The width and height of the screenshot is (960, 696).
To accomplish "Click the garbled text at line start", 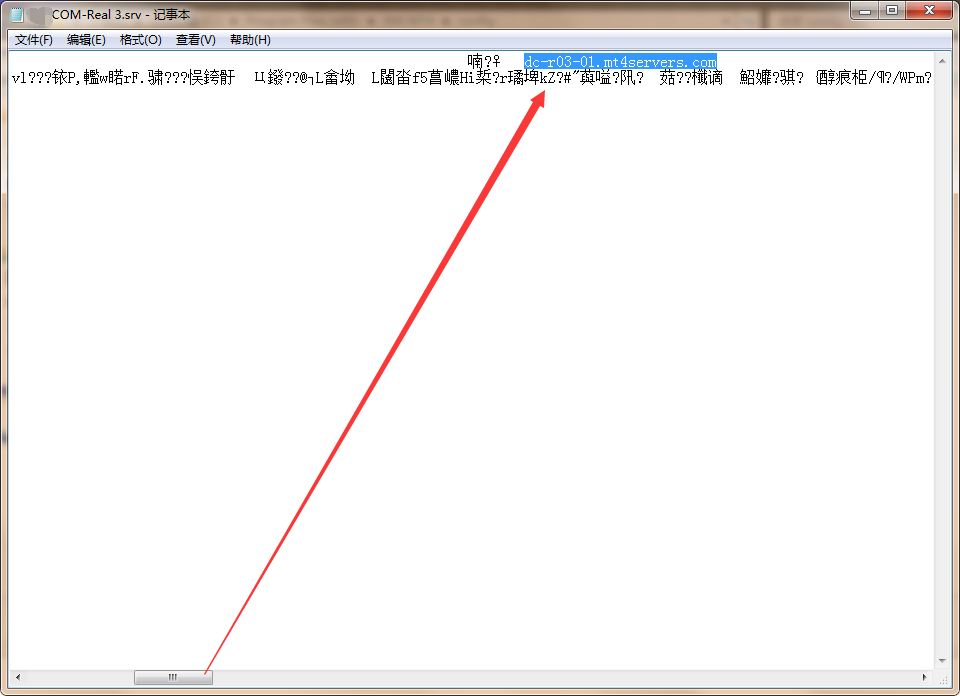I will [x=60, y=79].
